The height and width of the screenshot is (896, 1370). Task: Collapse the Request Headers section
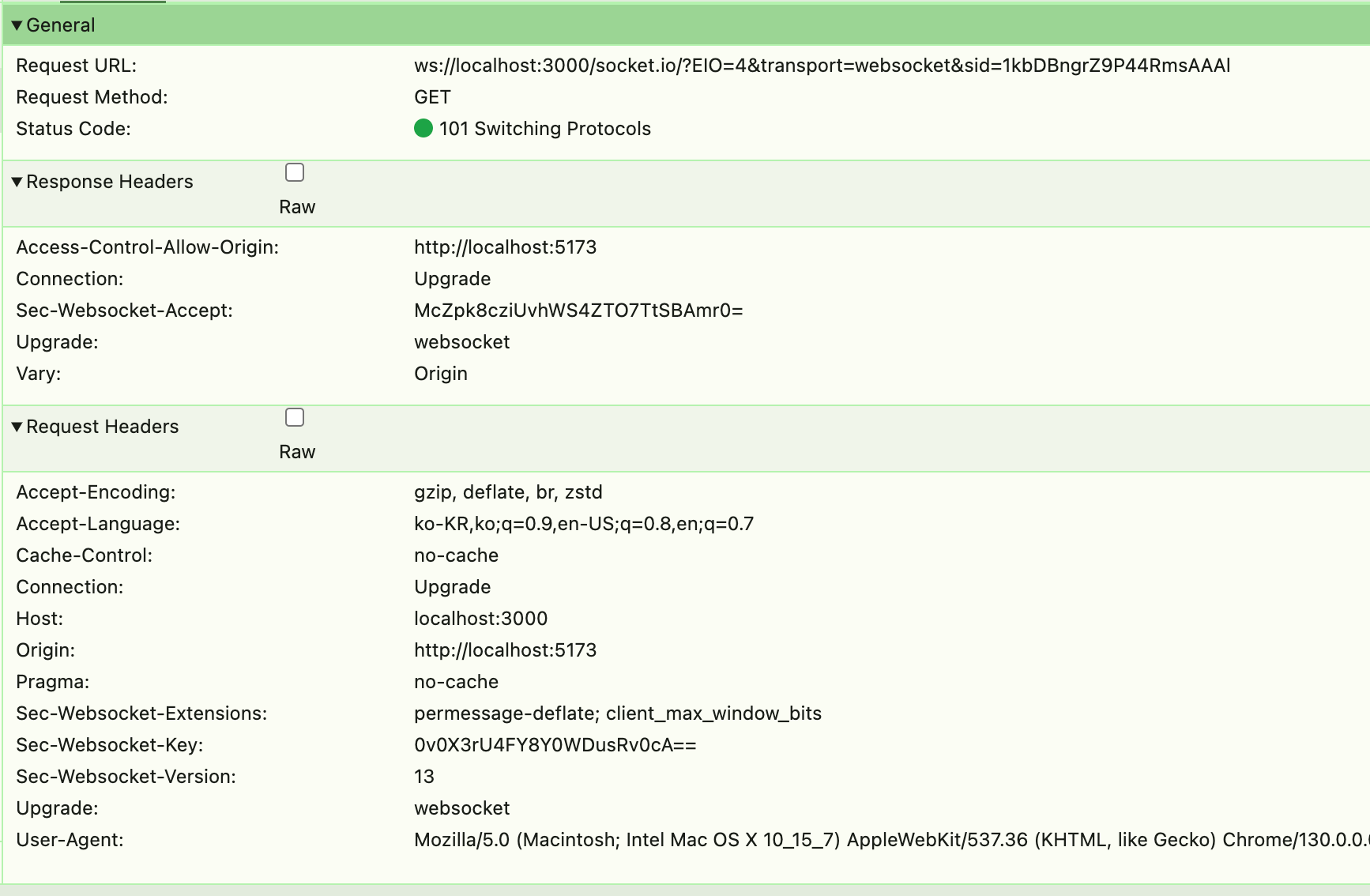pos(17,427)
